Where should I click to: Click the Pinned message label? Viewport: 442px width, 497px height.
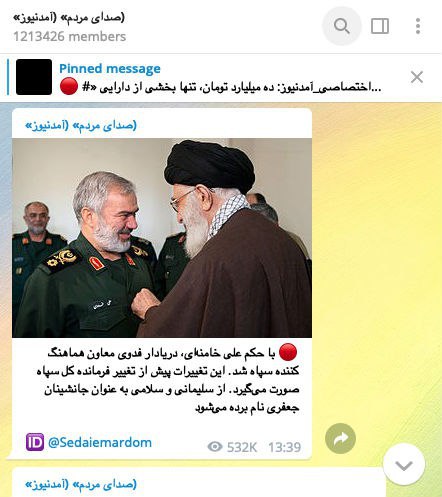click(110, 69)
